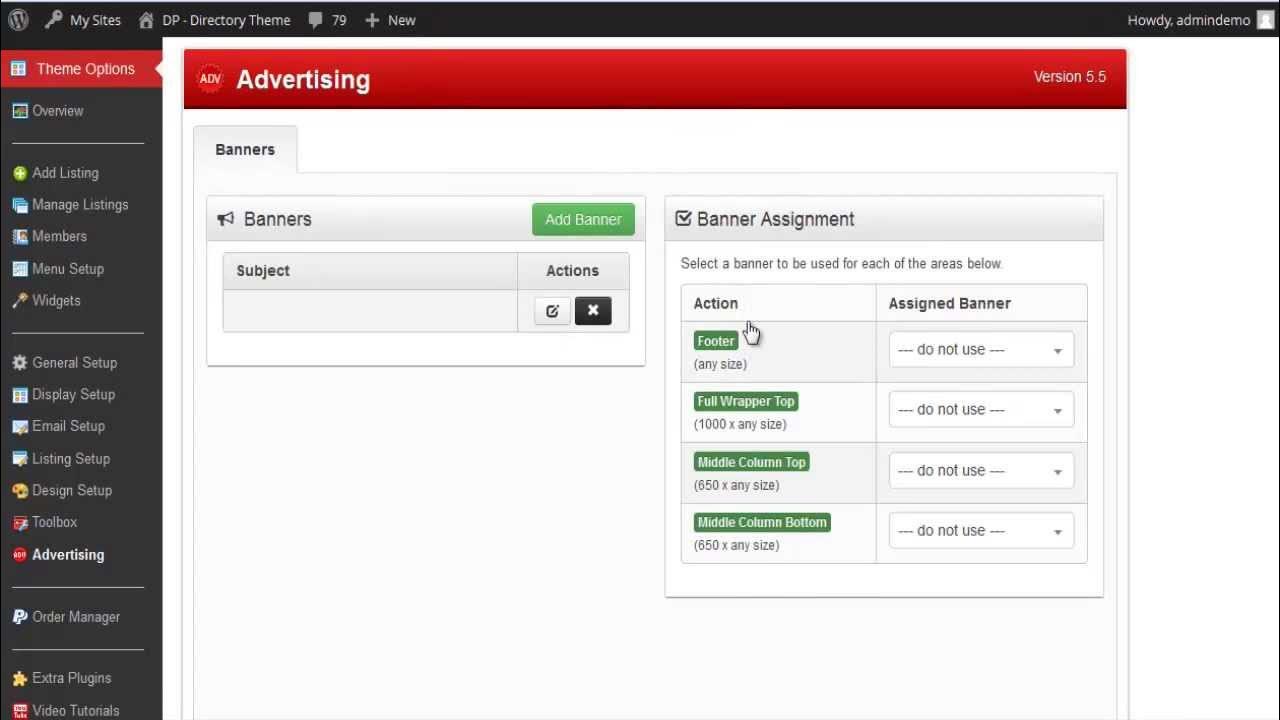Click the comments bubble showing 79
The image size is (1280, 720).
pyautogui.click(x=326, y=19)
